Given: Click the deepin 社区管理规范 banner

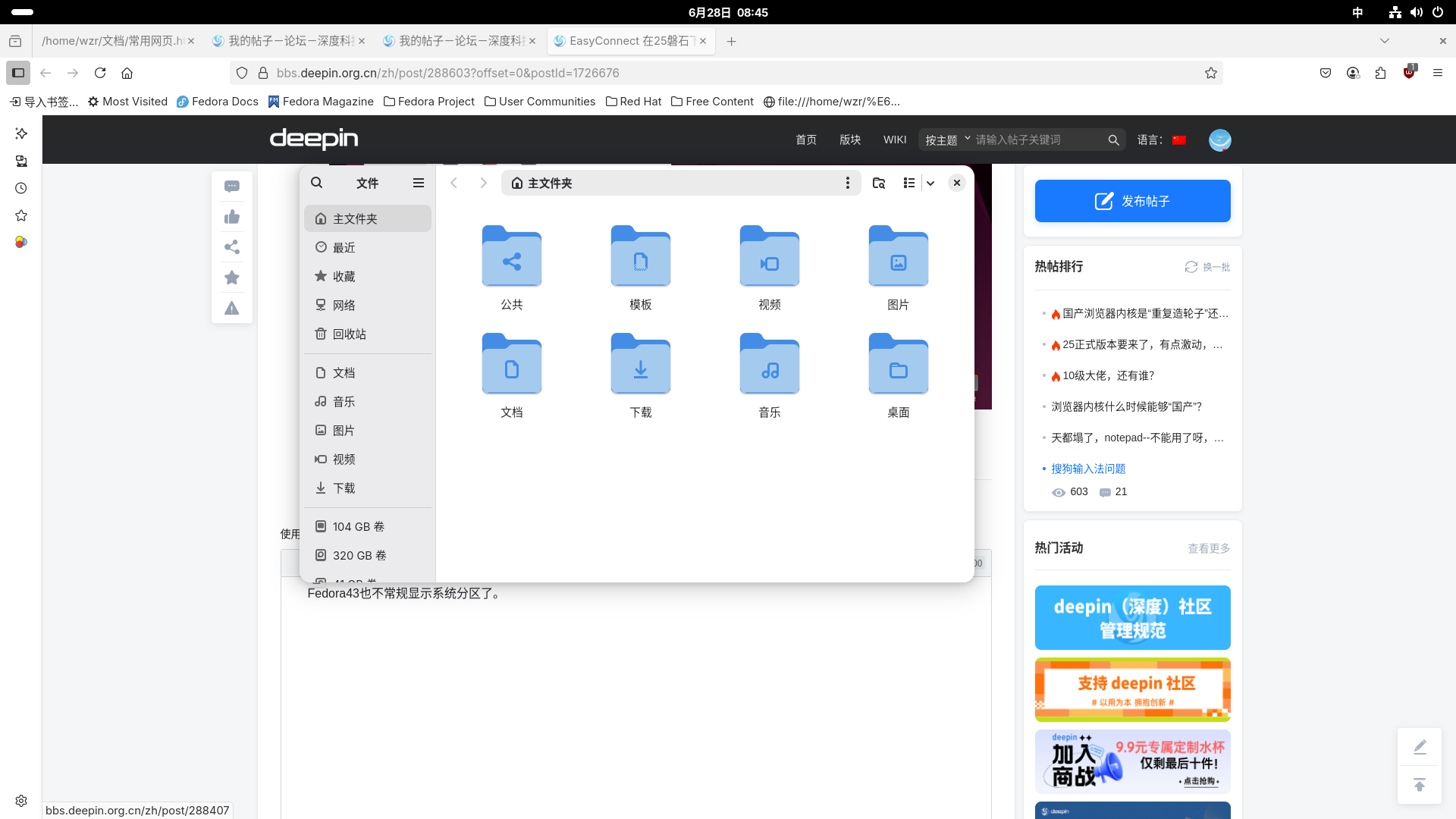Looking at the screenshot, I should click(1133, 617).
